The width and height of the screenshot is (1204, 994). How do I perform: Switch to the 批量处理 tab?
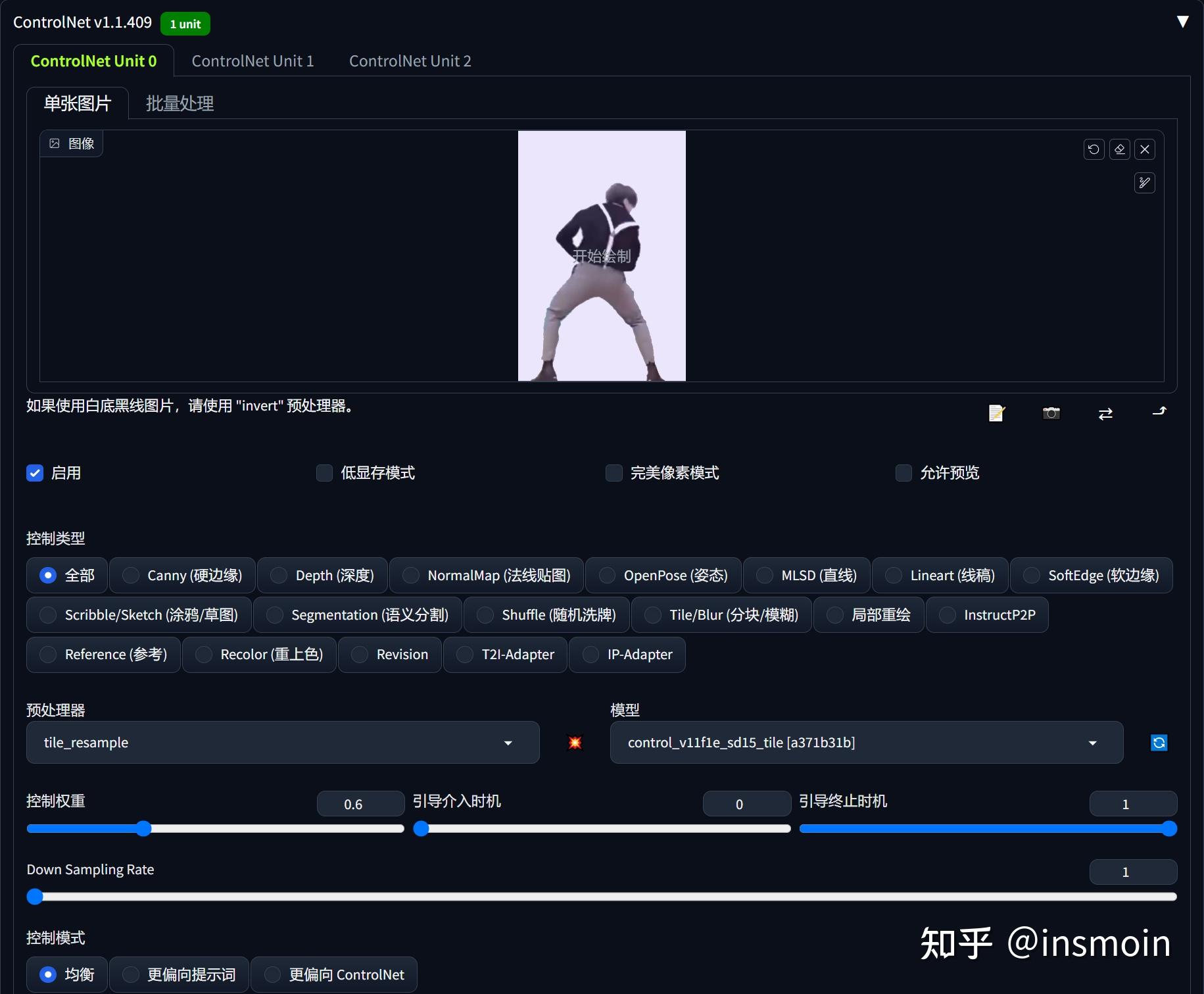pos(179,103)
